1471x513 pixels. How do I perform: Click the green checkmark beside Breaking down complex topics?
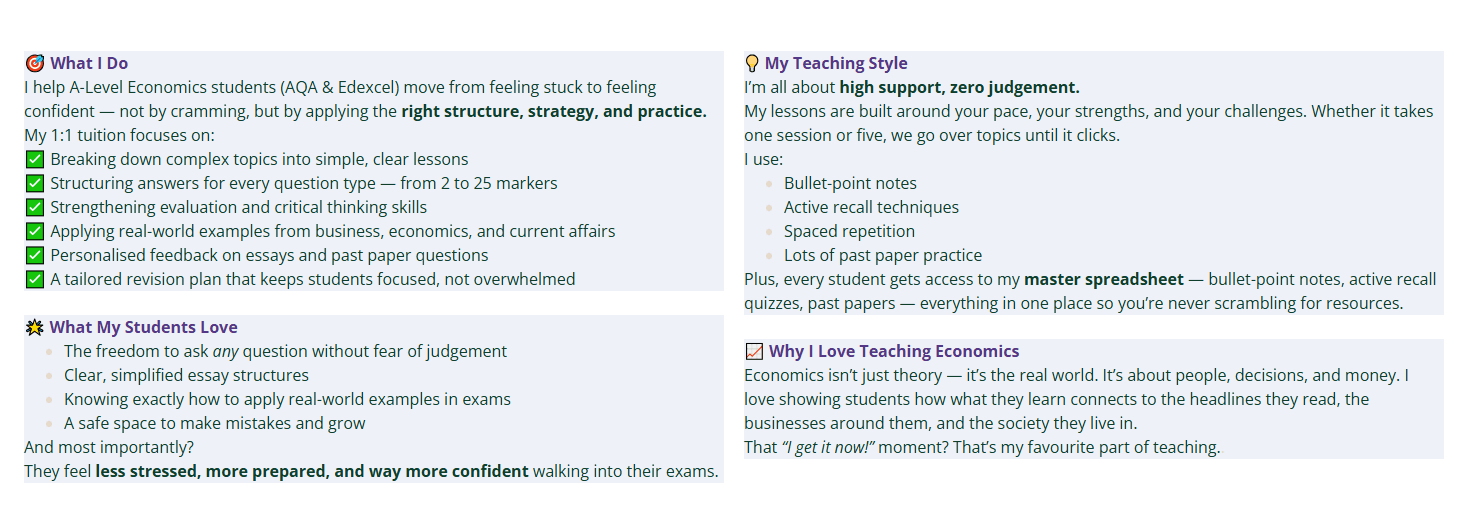coord(35,159)
